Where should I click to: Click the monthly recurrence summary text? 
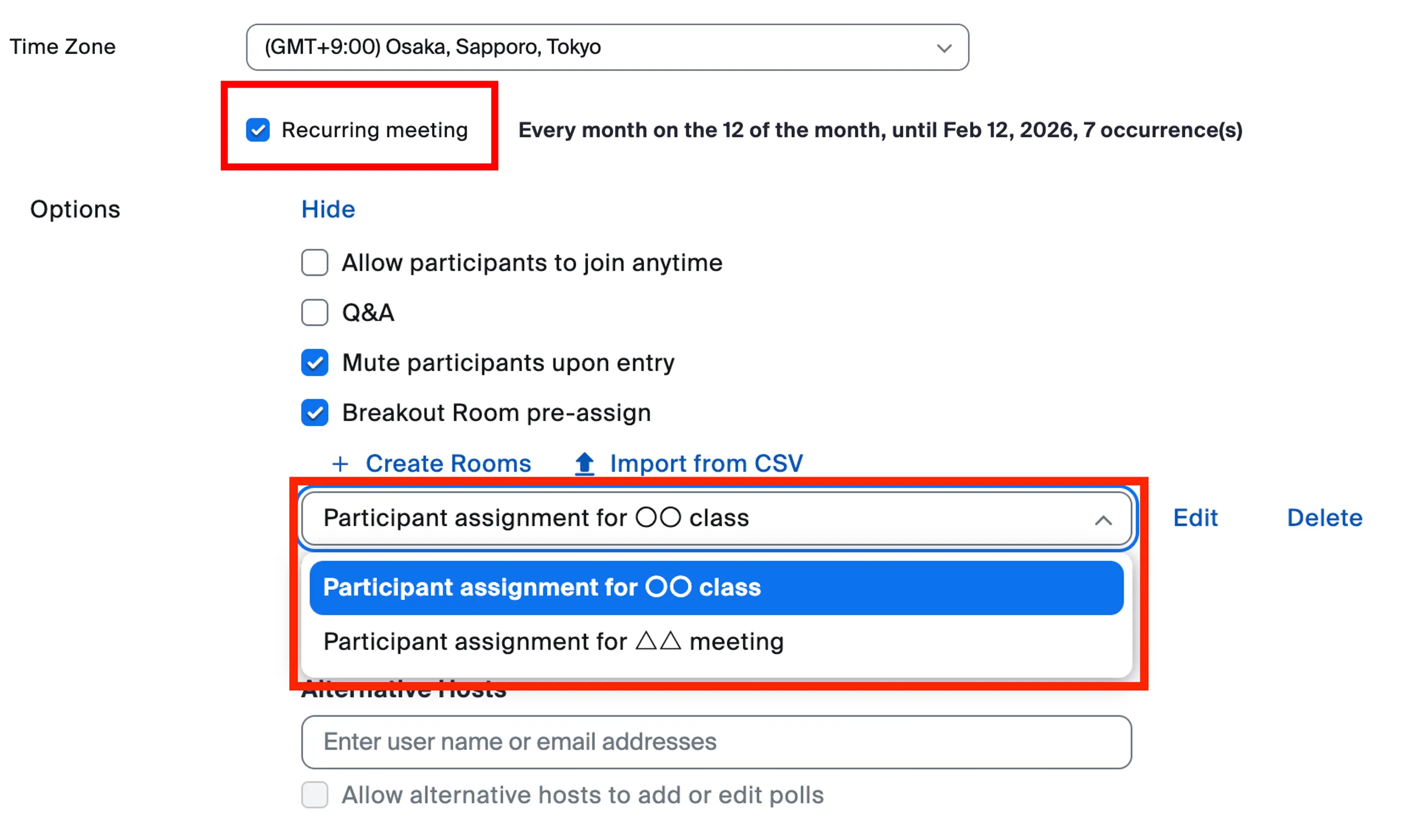pyautogui.click(x=880, y=130)
